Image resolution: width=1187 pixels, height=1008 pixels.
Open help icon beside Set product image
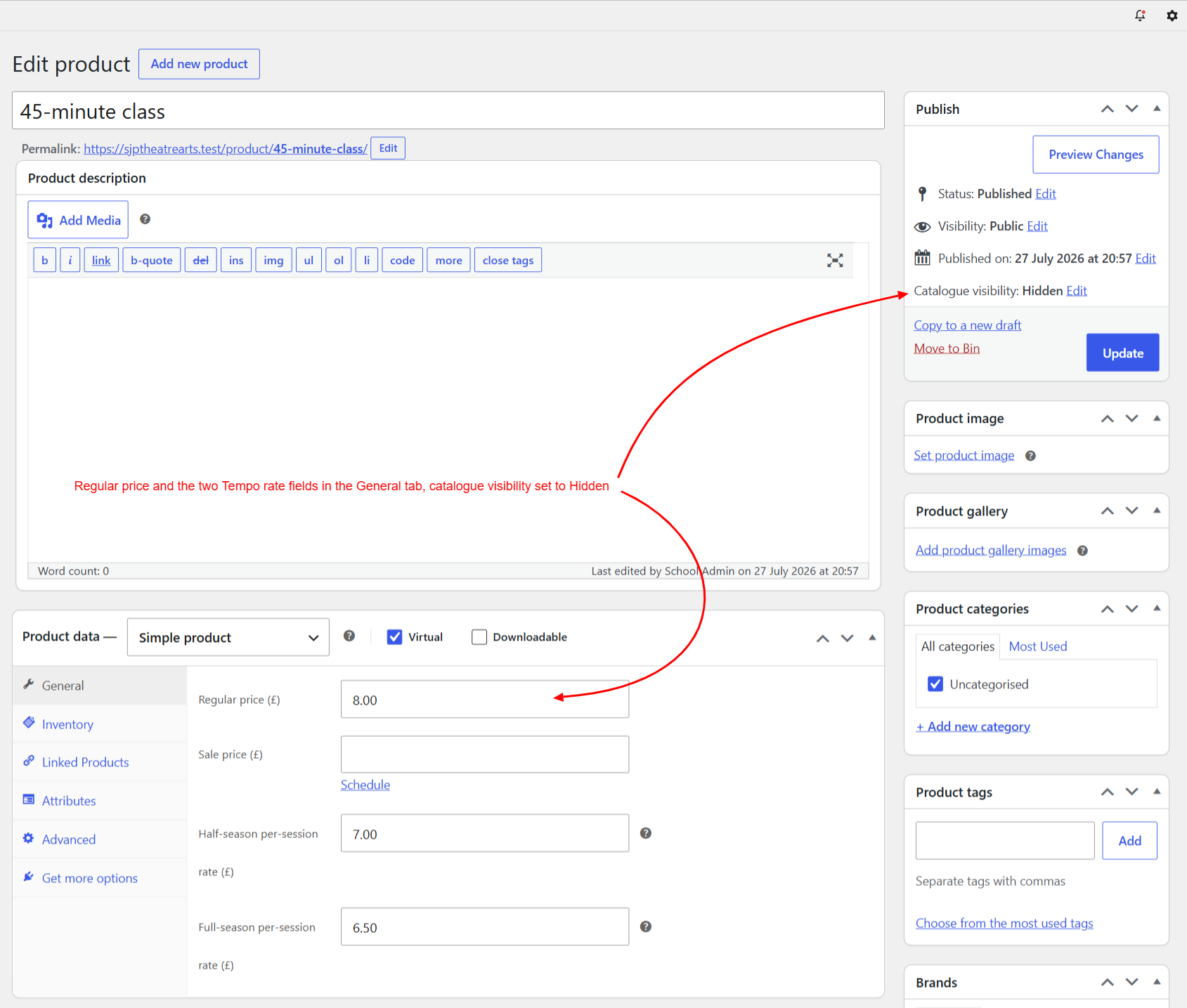point(1030,456)
